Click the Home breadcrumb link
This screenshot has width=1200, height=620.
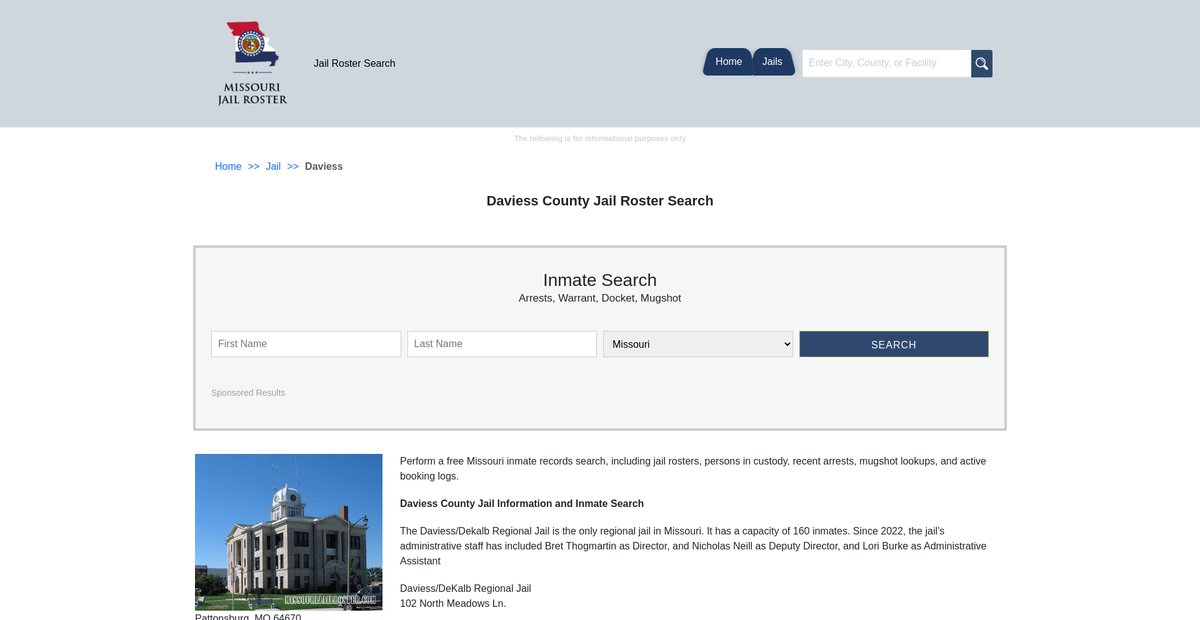228,166
